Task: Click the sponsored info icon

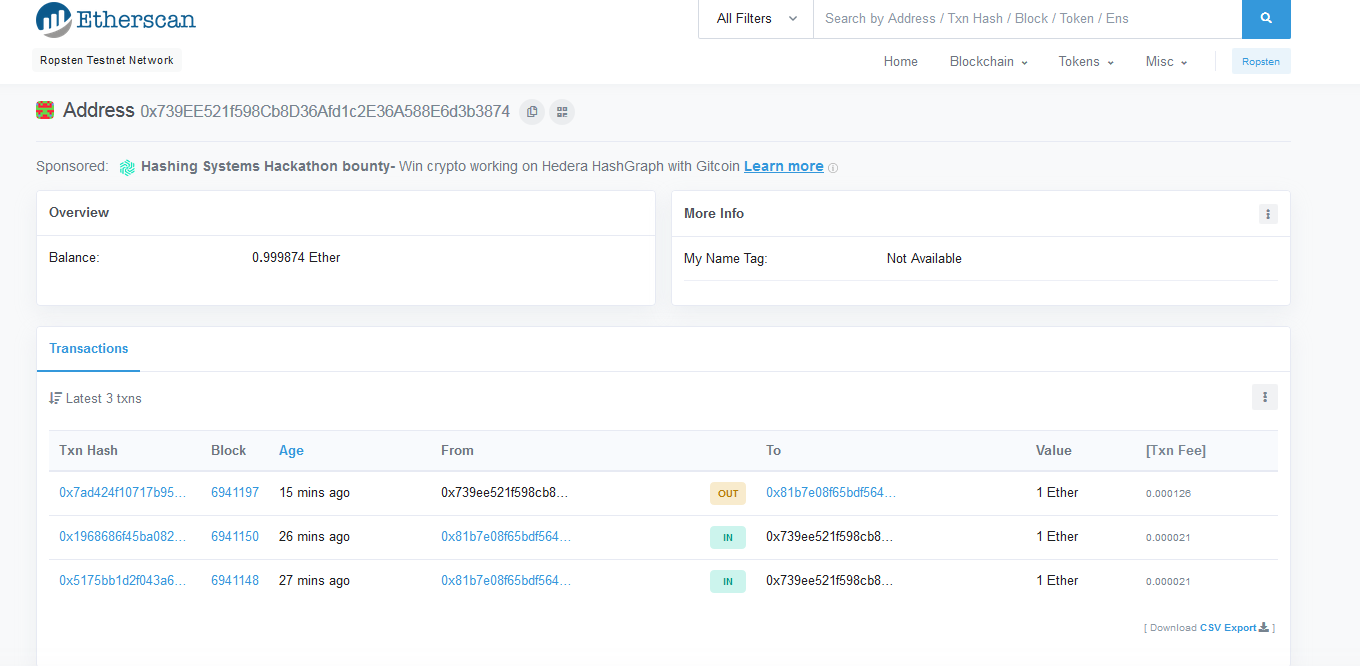Action: (833, 168)
